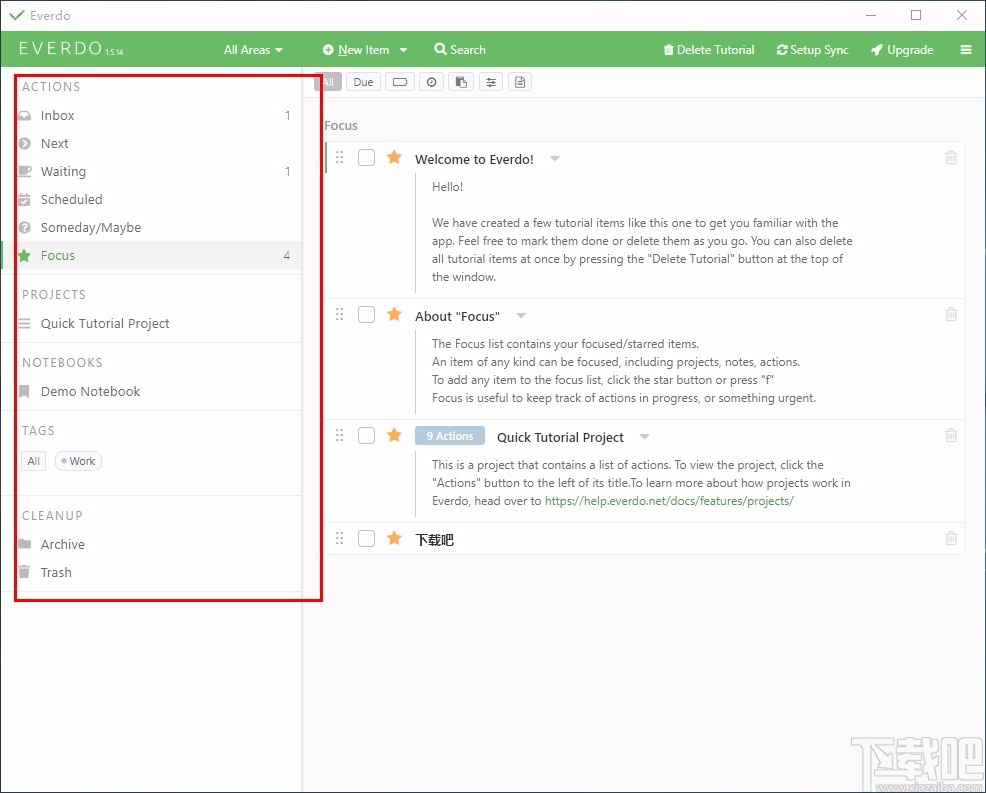
Task: Check off About "Focus" item
Action: point(367,314)
